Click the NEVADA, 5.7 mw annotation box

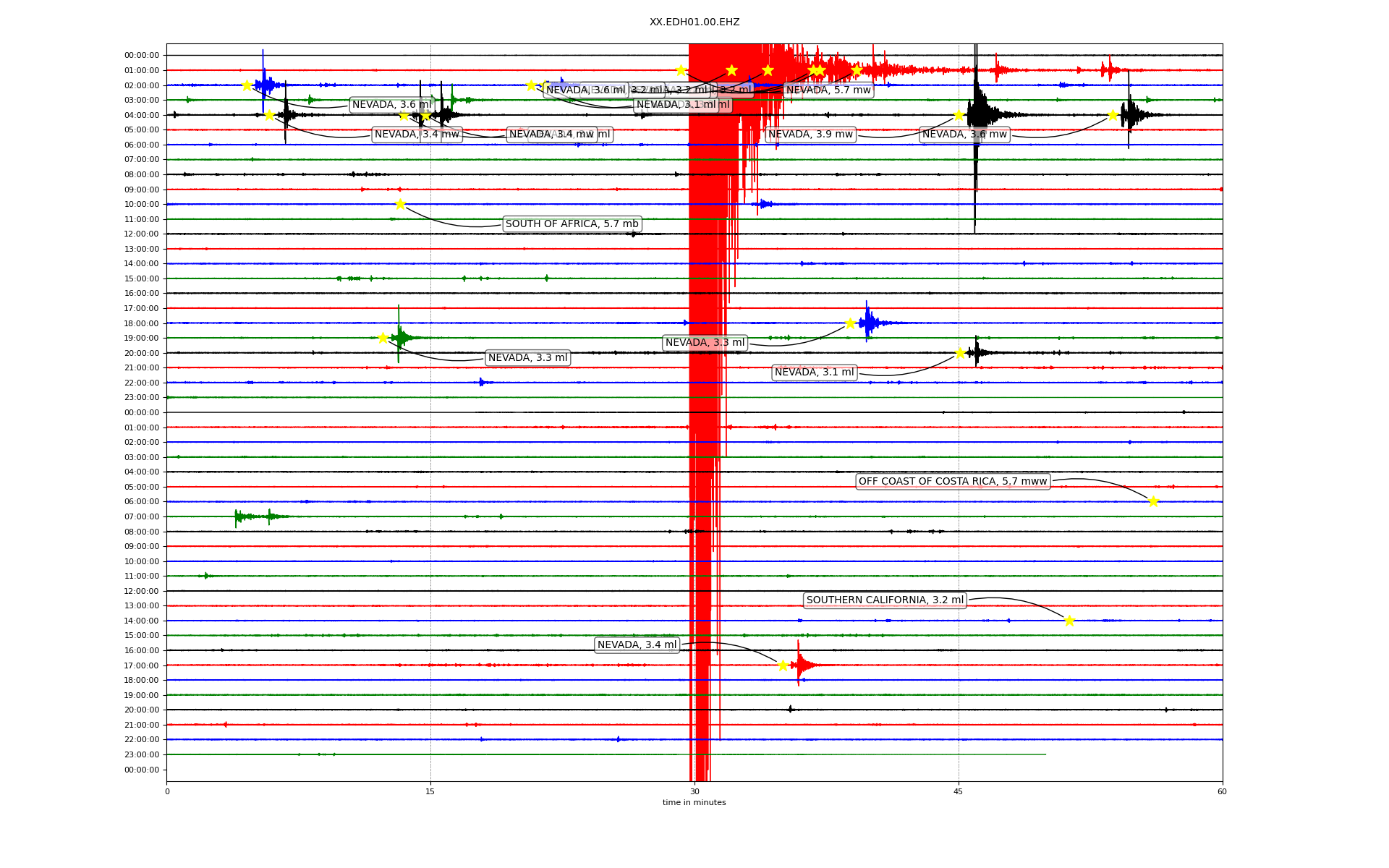click(828, 90)
